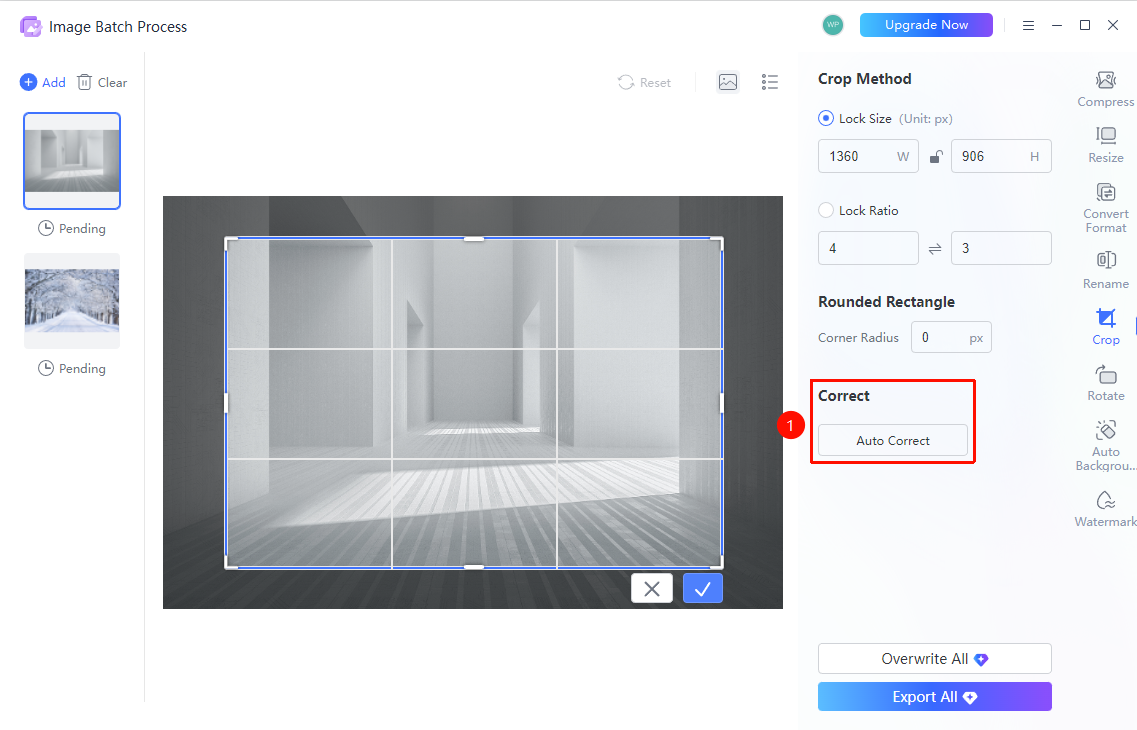This screenshot has height=730, width=1137.
Task: Click the right edge crop handle
Action: (x=722, y=403)
